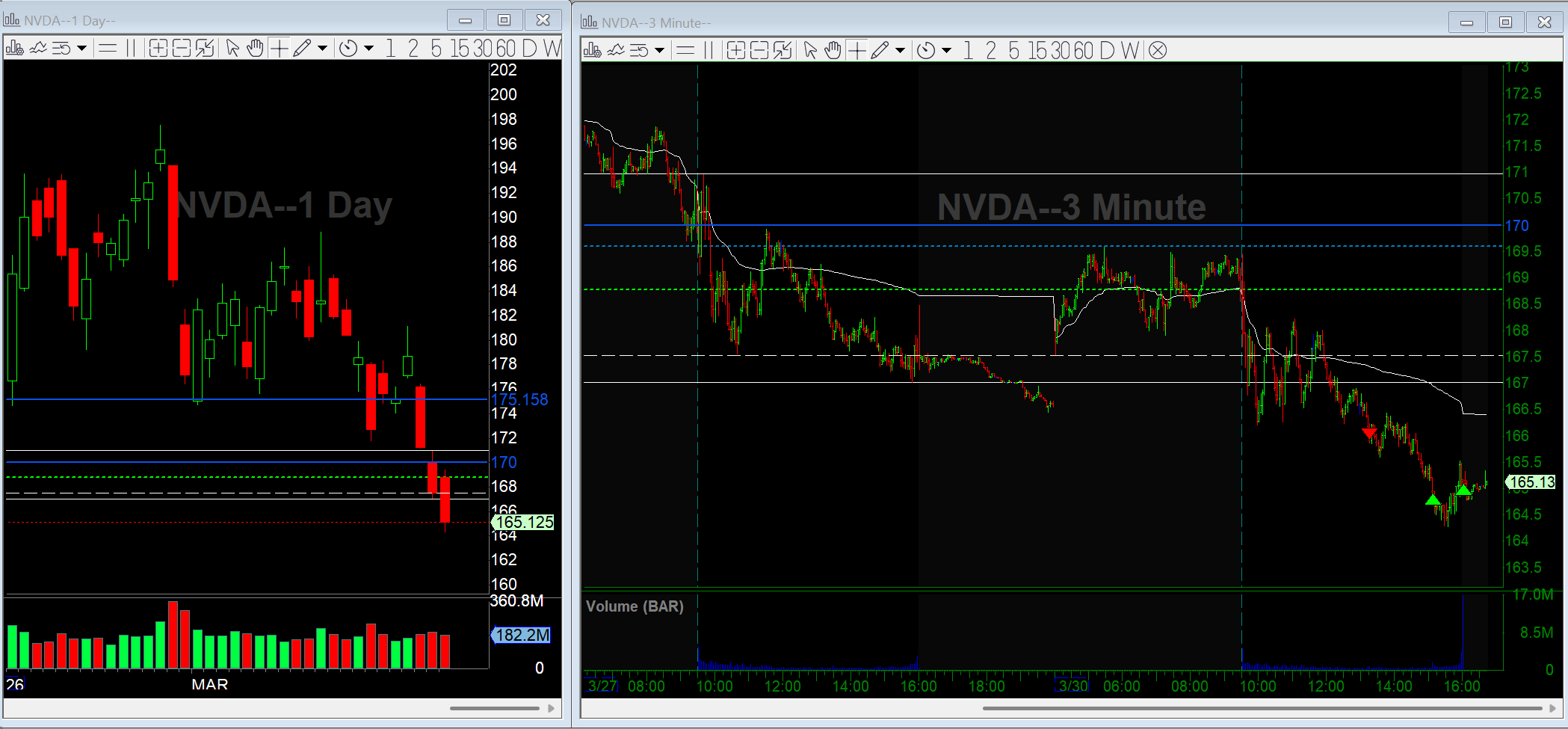Click the reset drawings icon in the 3 Minute toolbar
1568x729 pixels.
click(x=639, y=50)
